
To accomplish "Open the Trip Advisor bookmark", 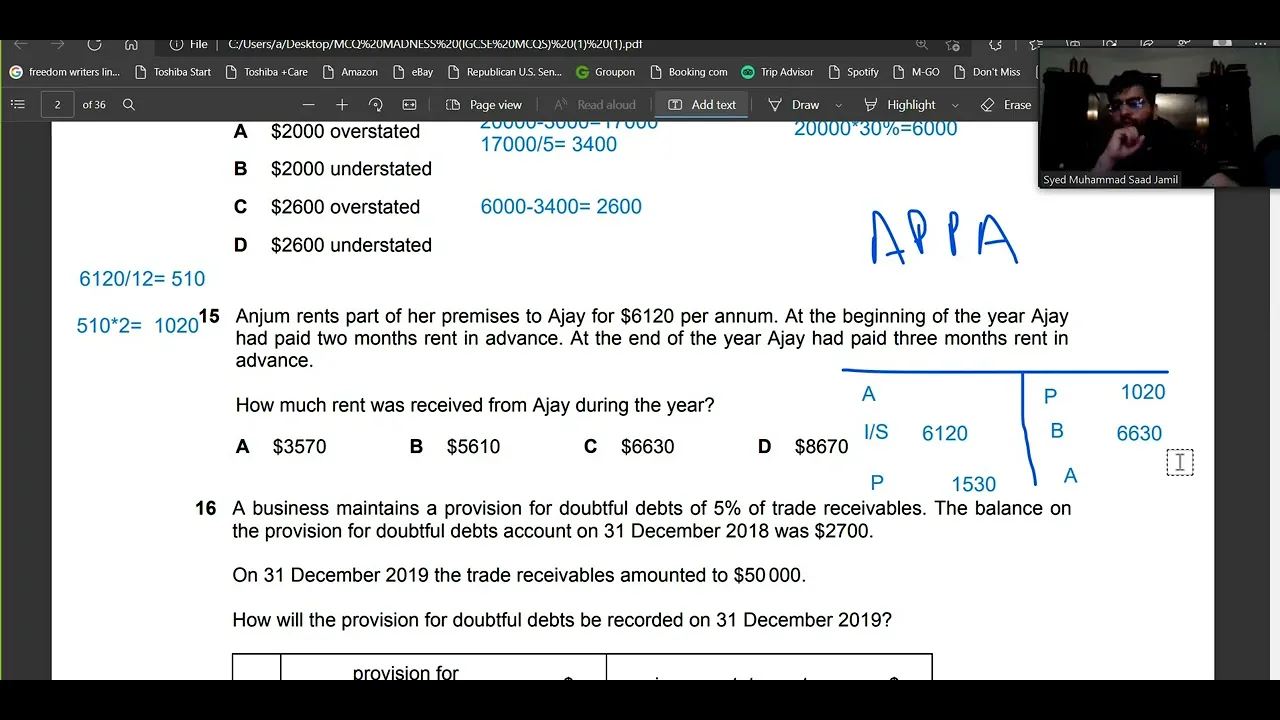I will pos(777,72).
